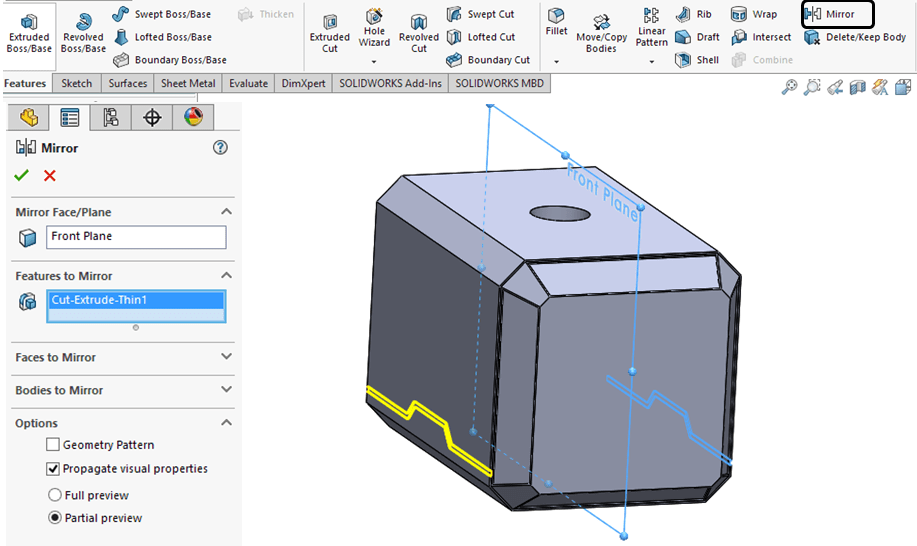
Task: Open the DisplayManager appearance tab icon
Action: 193,118
